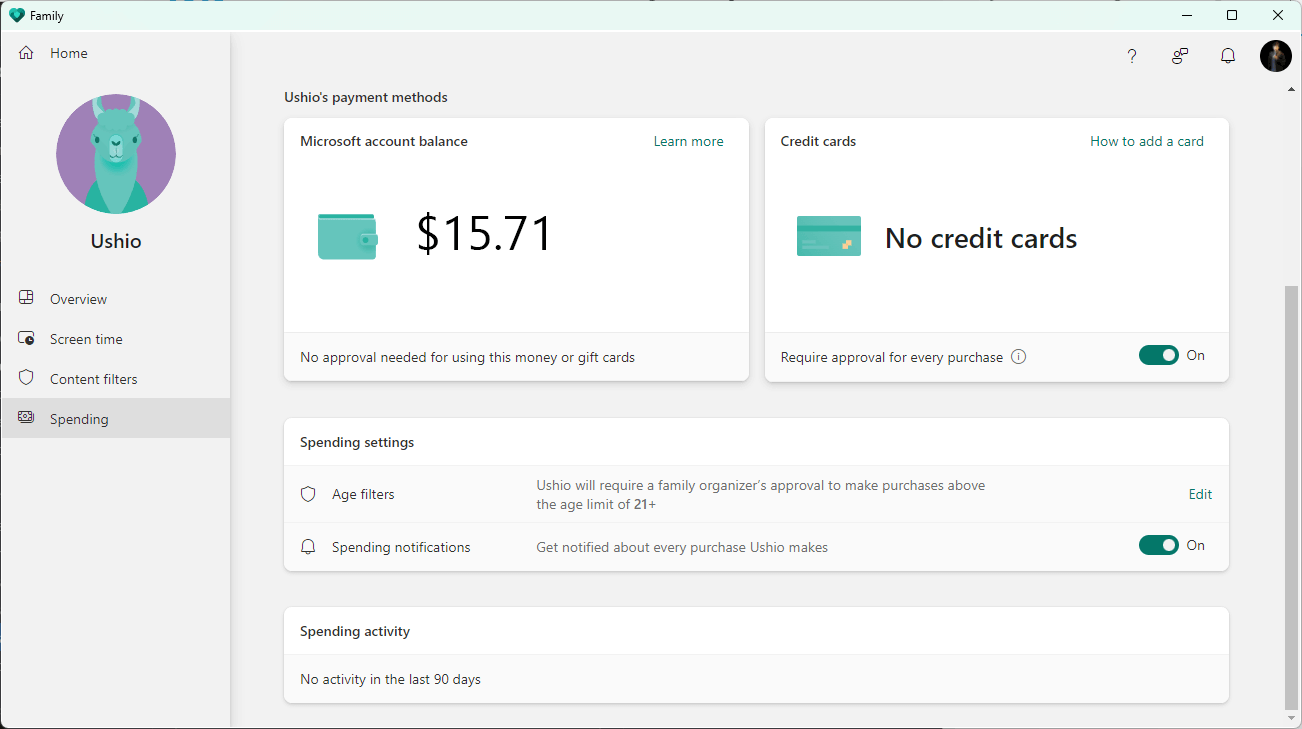This screenshot has width=1302, height=729.
Task: Disable the Spending notifications toggle
Action: [x=1159, y=545]
